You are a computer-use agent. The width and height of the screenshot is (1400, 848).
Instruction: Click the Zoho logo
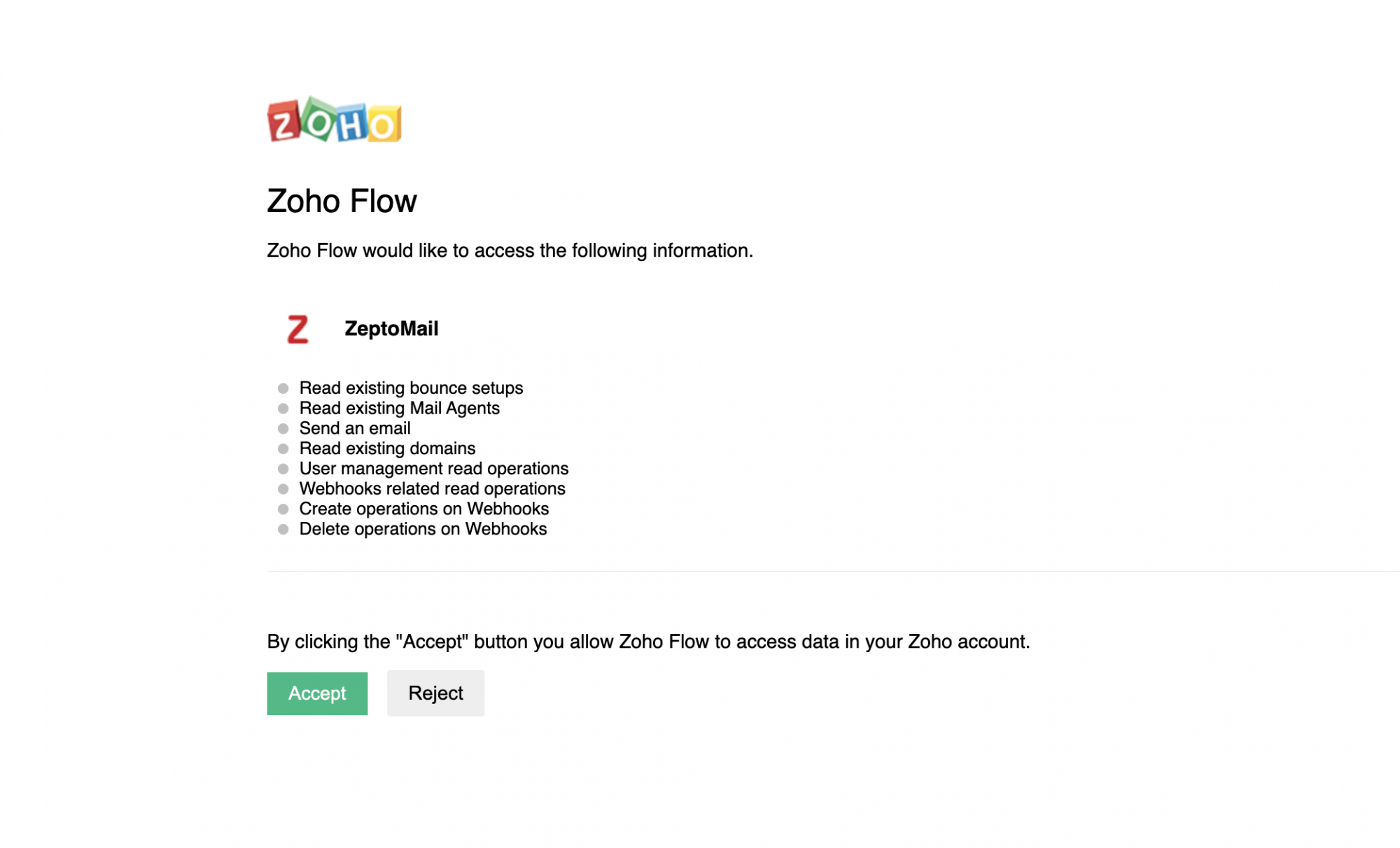click(334, 120)
